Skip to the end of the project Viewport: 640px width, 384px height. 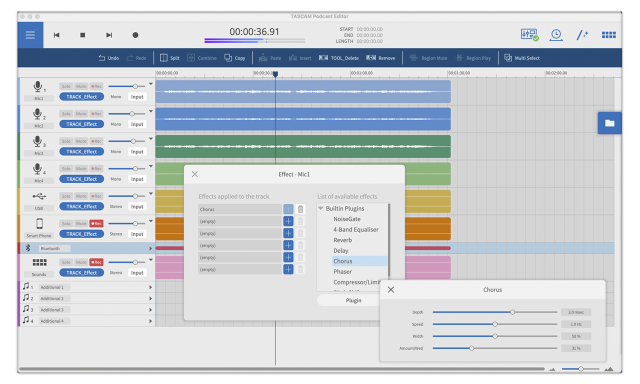(109, 35)
